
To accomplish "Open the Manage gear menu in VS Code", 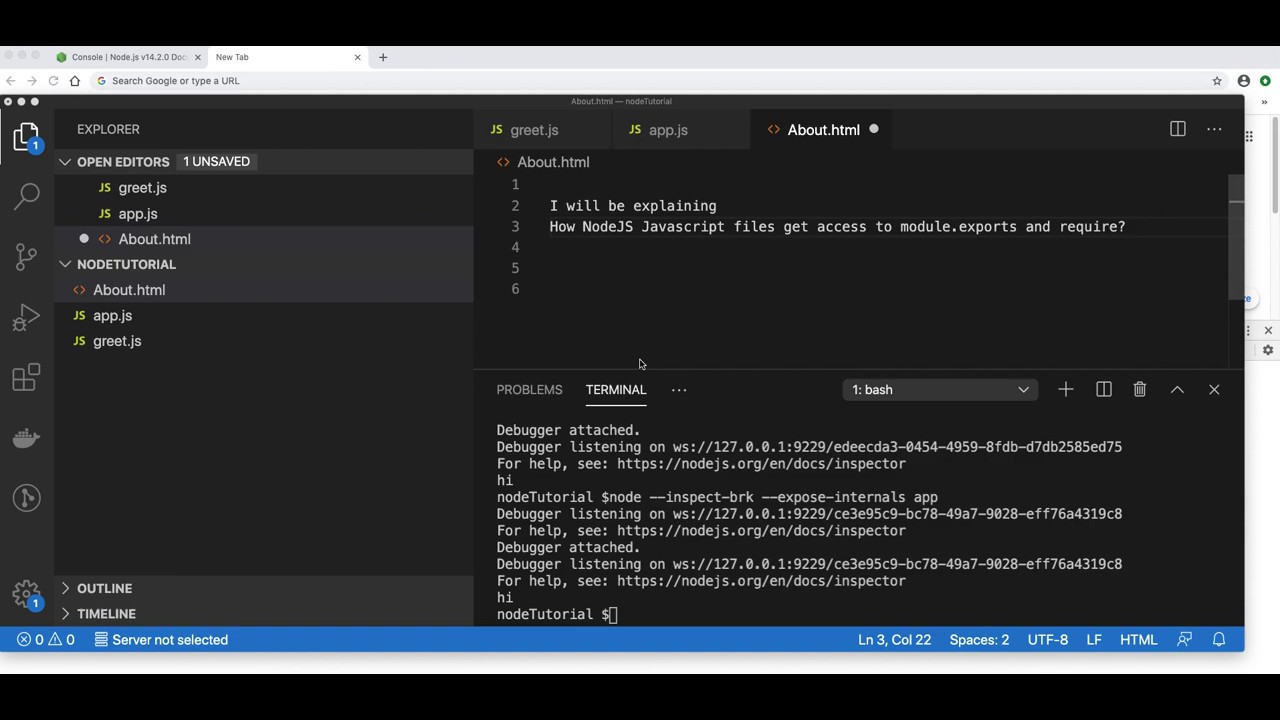I will 27,594.
